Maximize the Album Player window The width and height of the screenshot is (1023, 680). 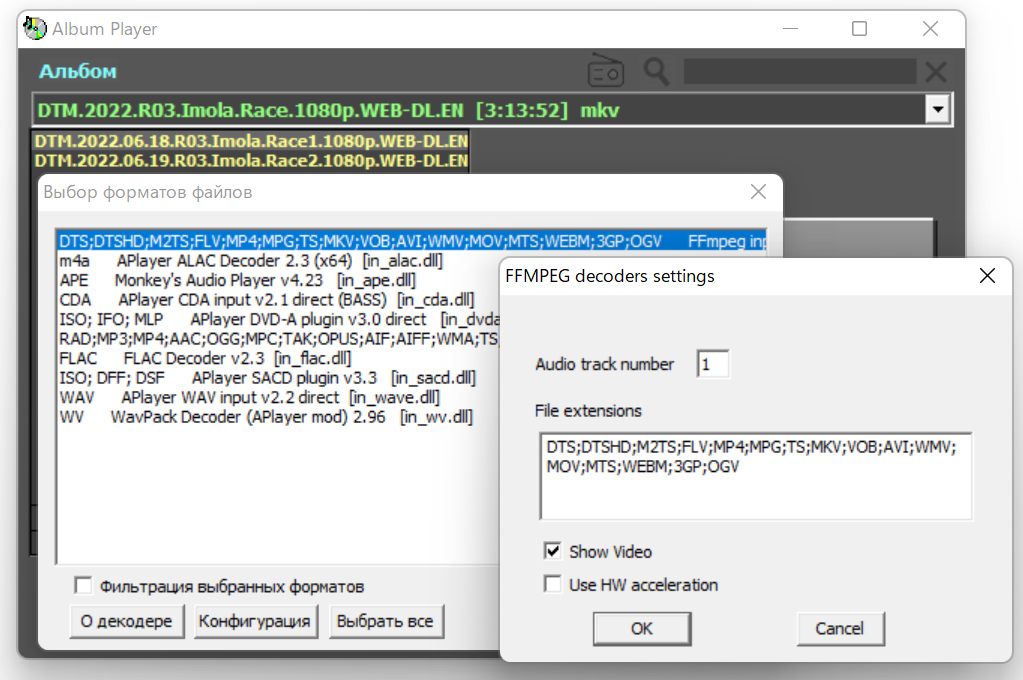coord(859,29)
